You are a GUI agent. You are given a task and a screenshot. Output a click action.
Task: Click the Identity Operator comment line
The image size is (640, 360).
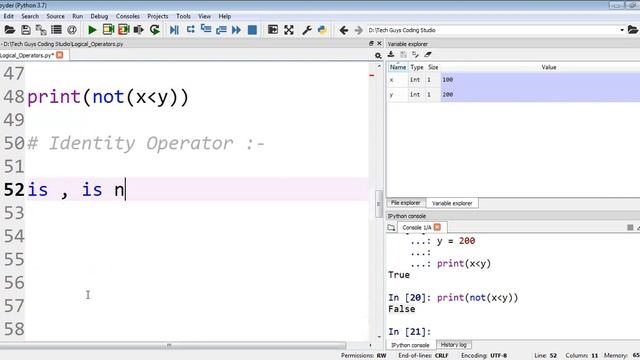[146, 143]
